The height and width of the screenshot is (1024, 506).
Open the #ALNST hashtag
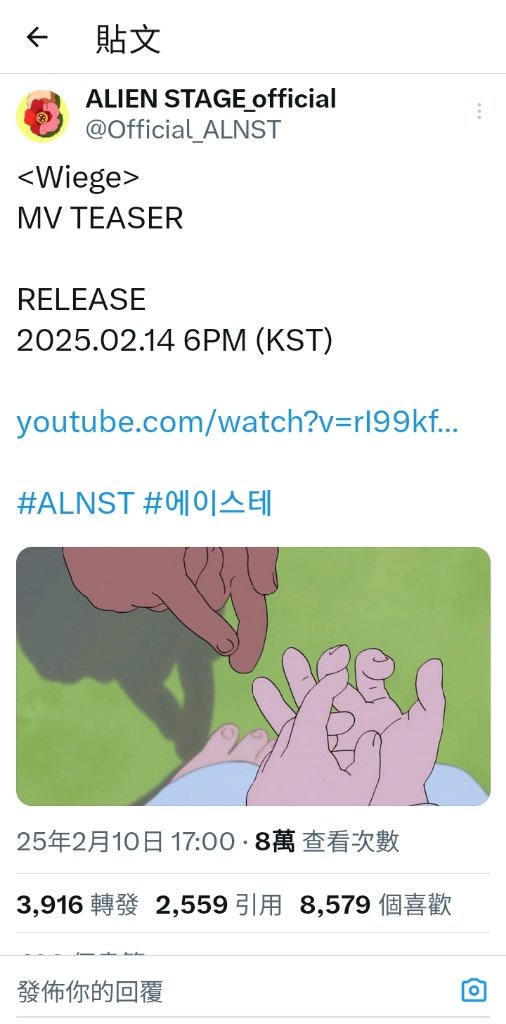click(75, 504)
